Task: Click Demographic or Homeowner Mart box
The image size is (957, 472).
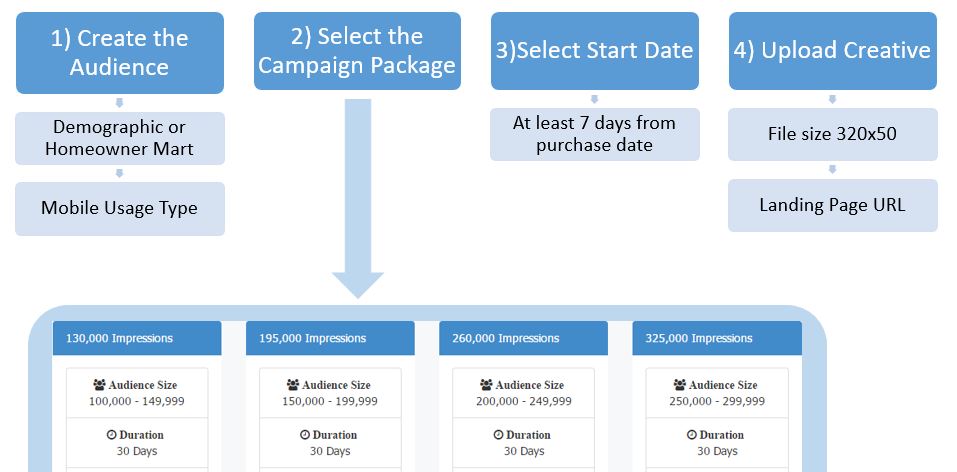Action: click(x=119, y=138)
